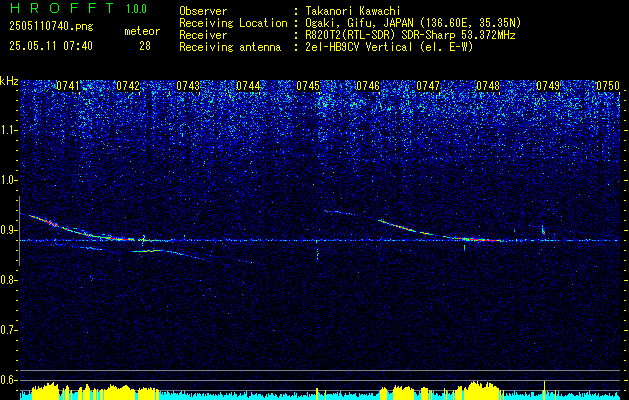
Task: Click the Observer label
Action: point(203,11)
